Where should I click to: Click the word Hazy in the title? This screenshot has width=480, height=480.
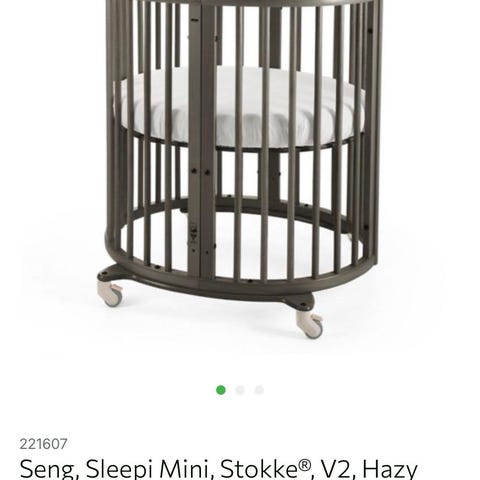tap(390, 469)
